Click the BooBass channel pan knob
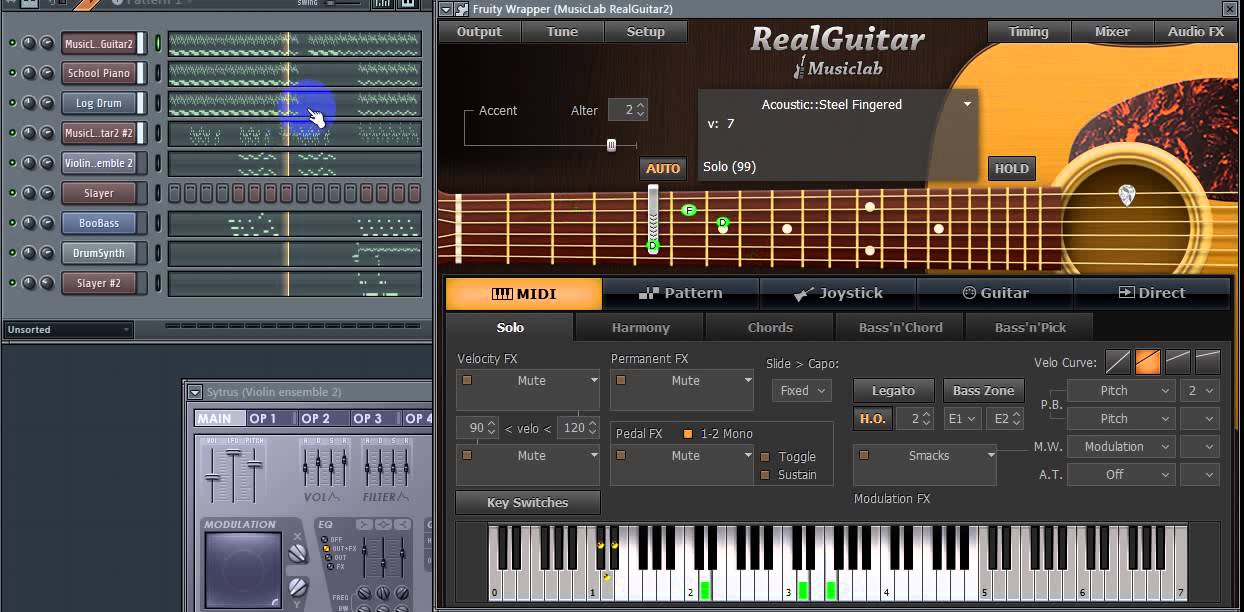The height and width of the screenshot is (612, 1244). point(30,223)
